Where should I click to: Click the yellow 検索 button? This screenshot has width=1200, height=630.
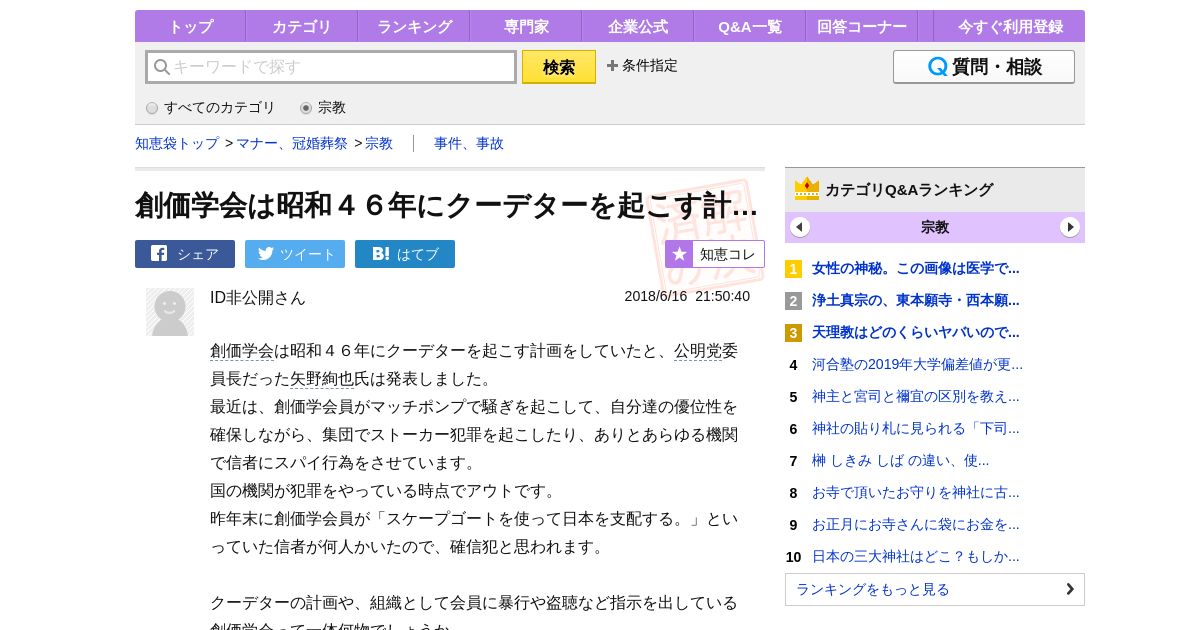pos(559,67)
